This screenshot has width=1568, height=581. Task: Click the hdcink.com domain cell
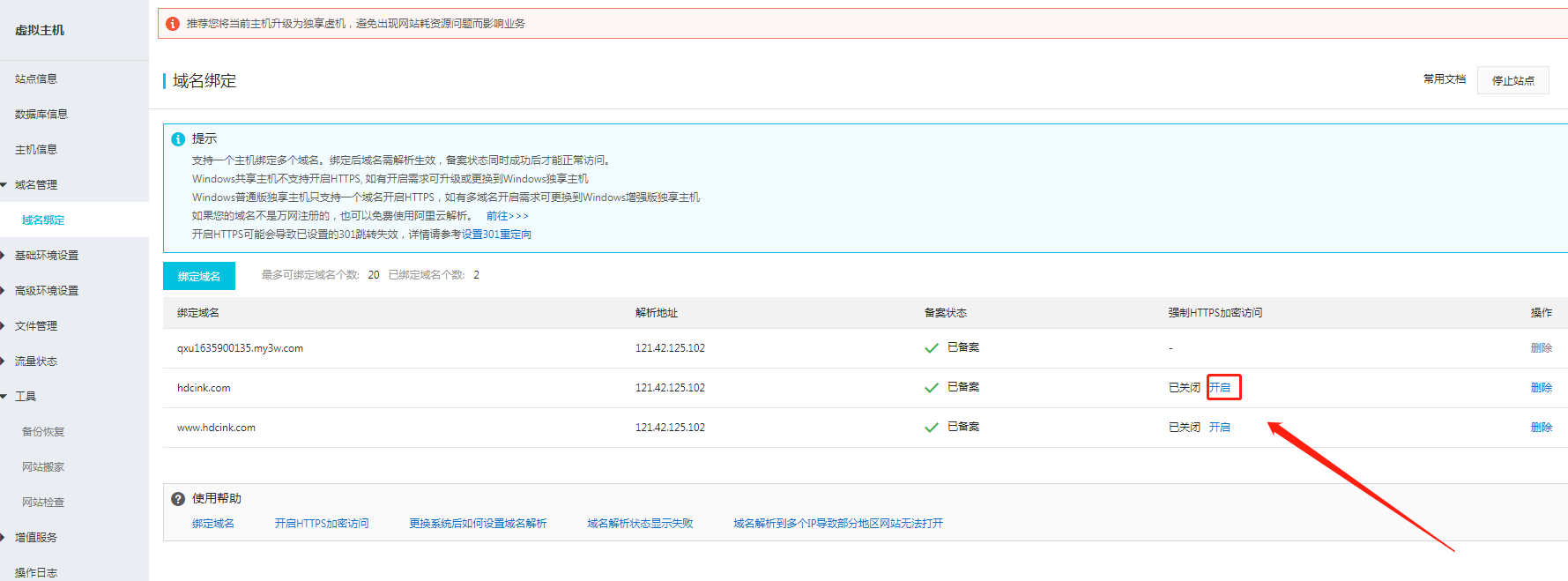(204, 388)
